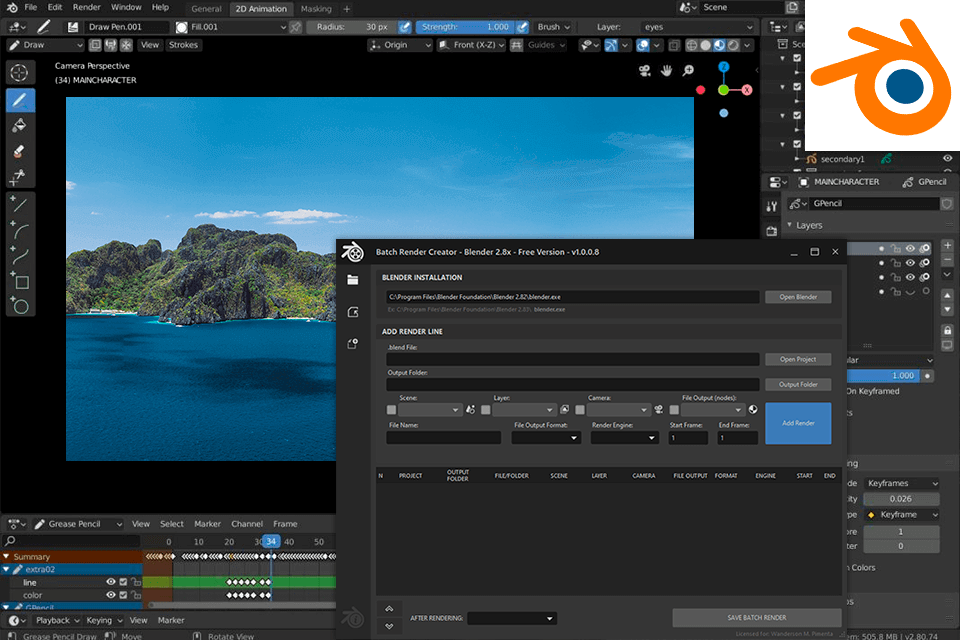Screen dimensions: 960x640
Task: Open the File Output Format dropdown
Action: click(x=546, y=437)
